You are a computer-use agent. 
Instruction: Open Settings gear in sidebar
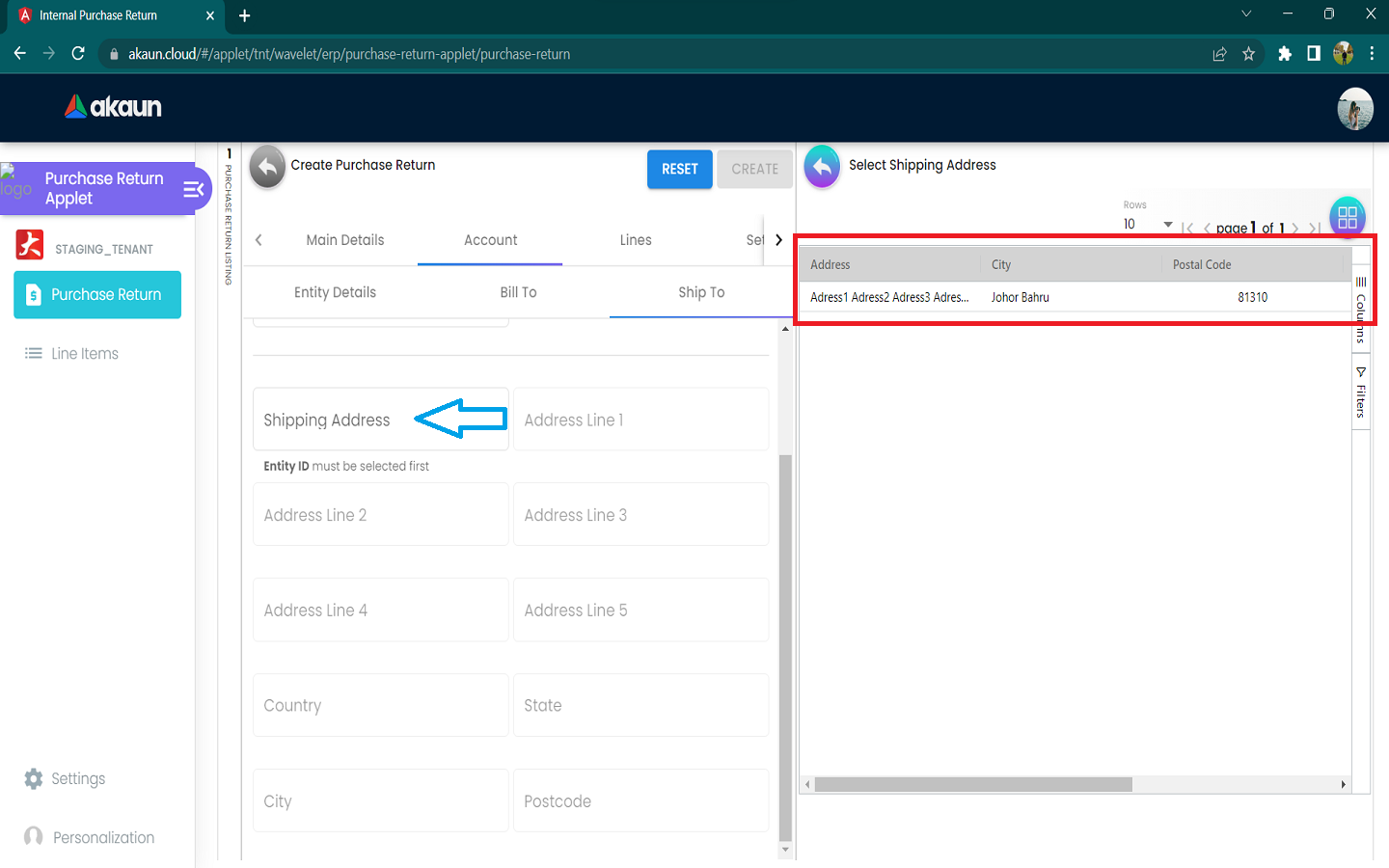tap(65, 778)
